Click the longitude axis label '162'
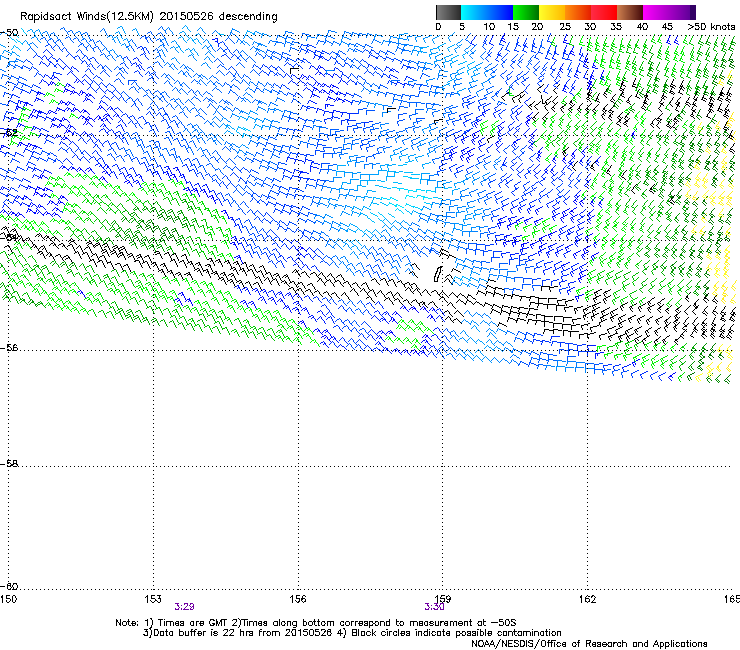Screen dimensions: 740x650 (588, 599)
